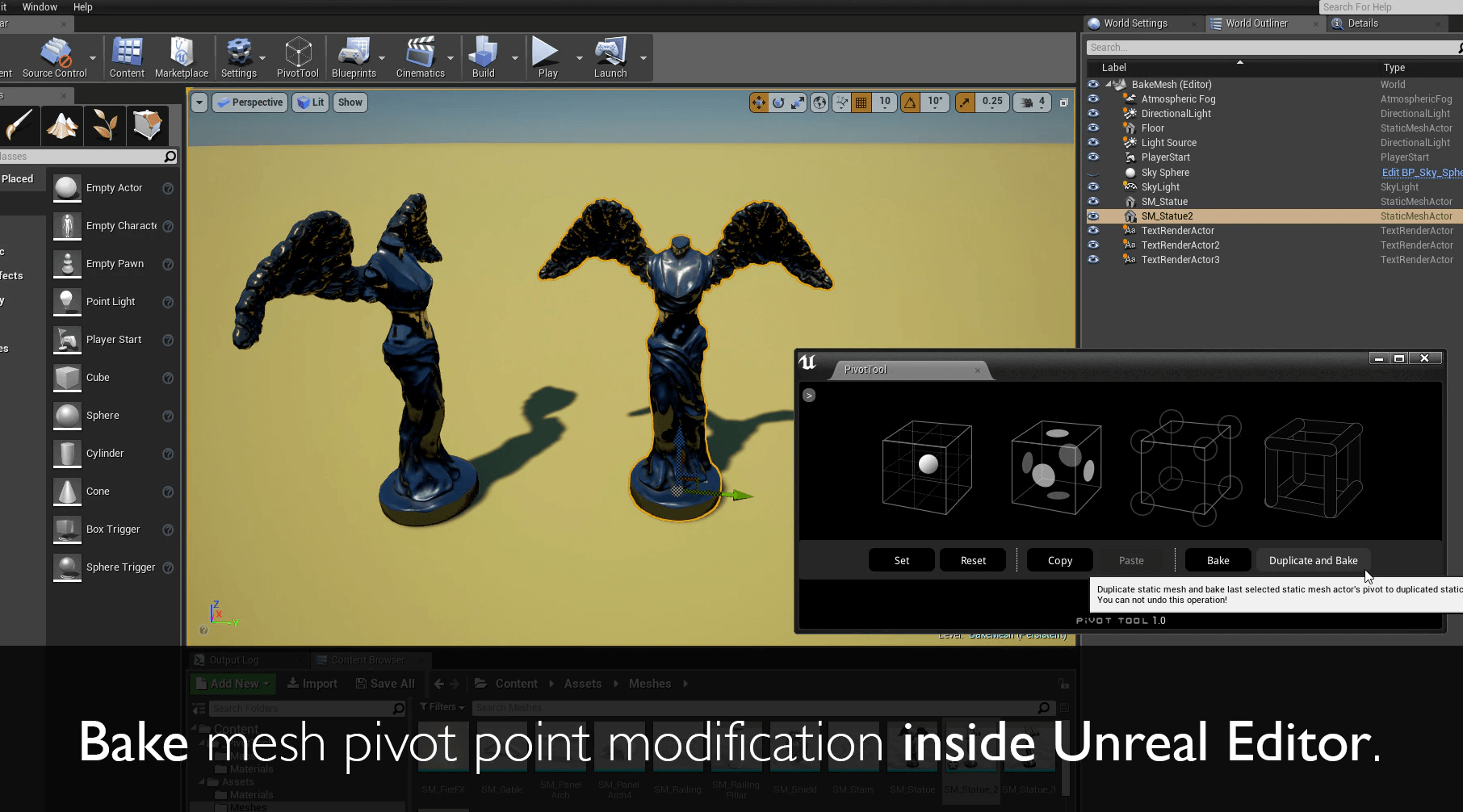Image resolution: width=1463 pixels, height=812 pixels.
Task: Open the Cinematics toolbar icon
Action: [420, 57]
